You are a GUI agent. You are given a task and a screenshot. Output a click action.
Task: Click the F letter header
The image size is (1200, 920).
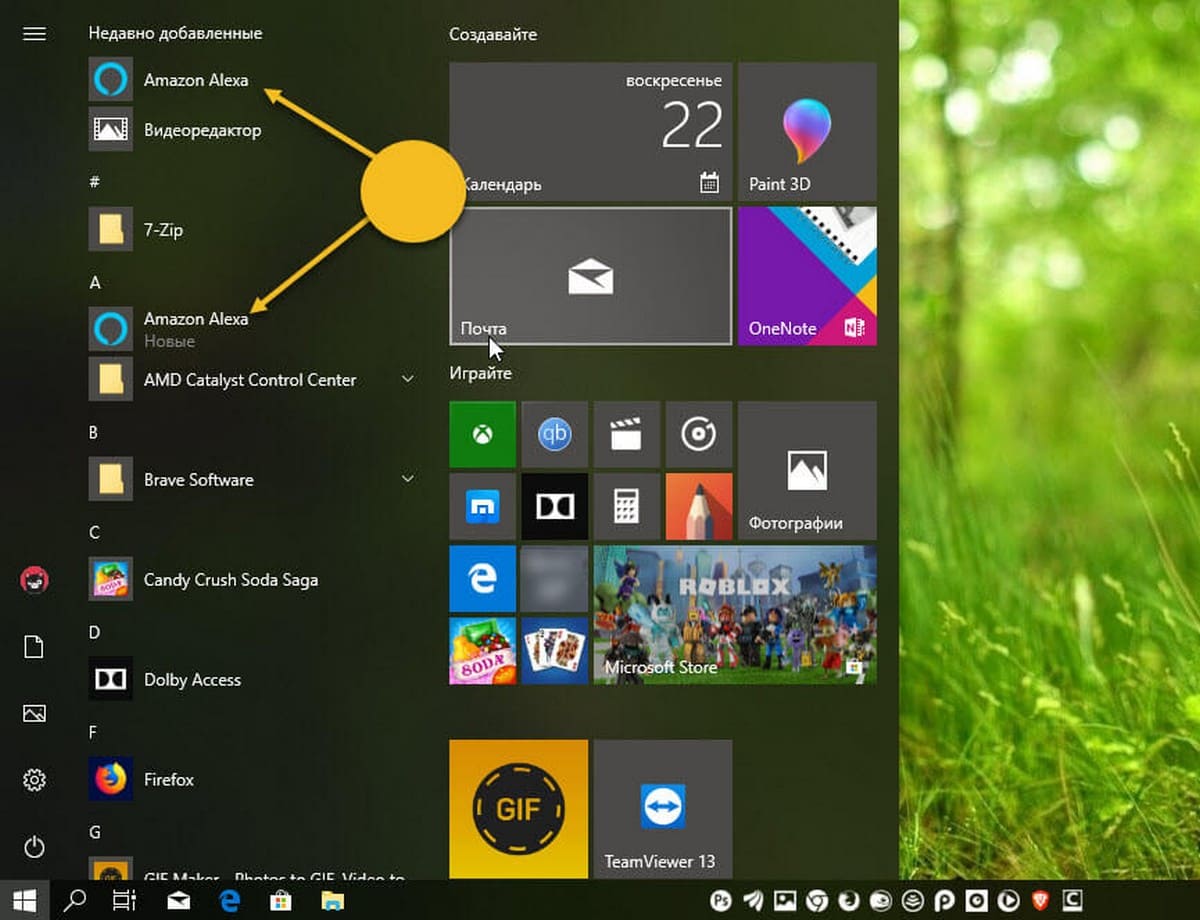[93, 733]
